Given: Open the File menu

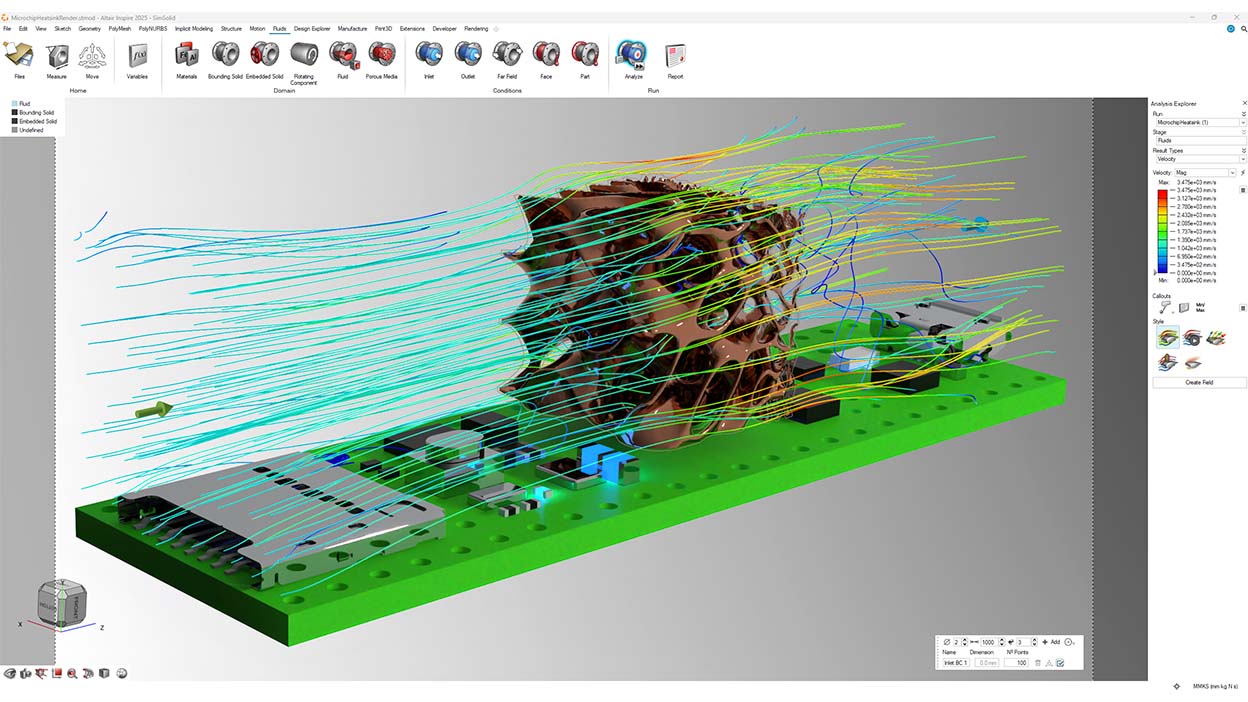Looking at the screenshot, I should (7, 29).
